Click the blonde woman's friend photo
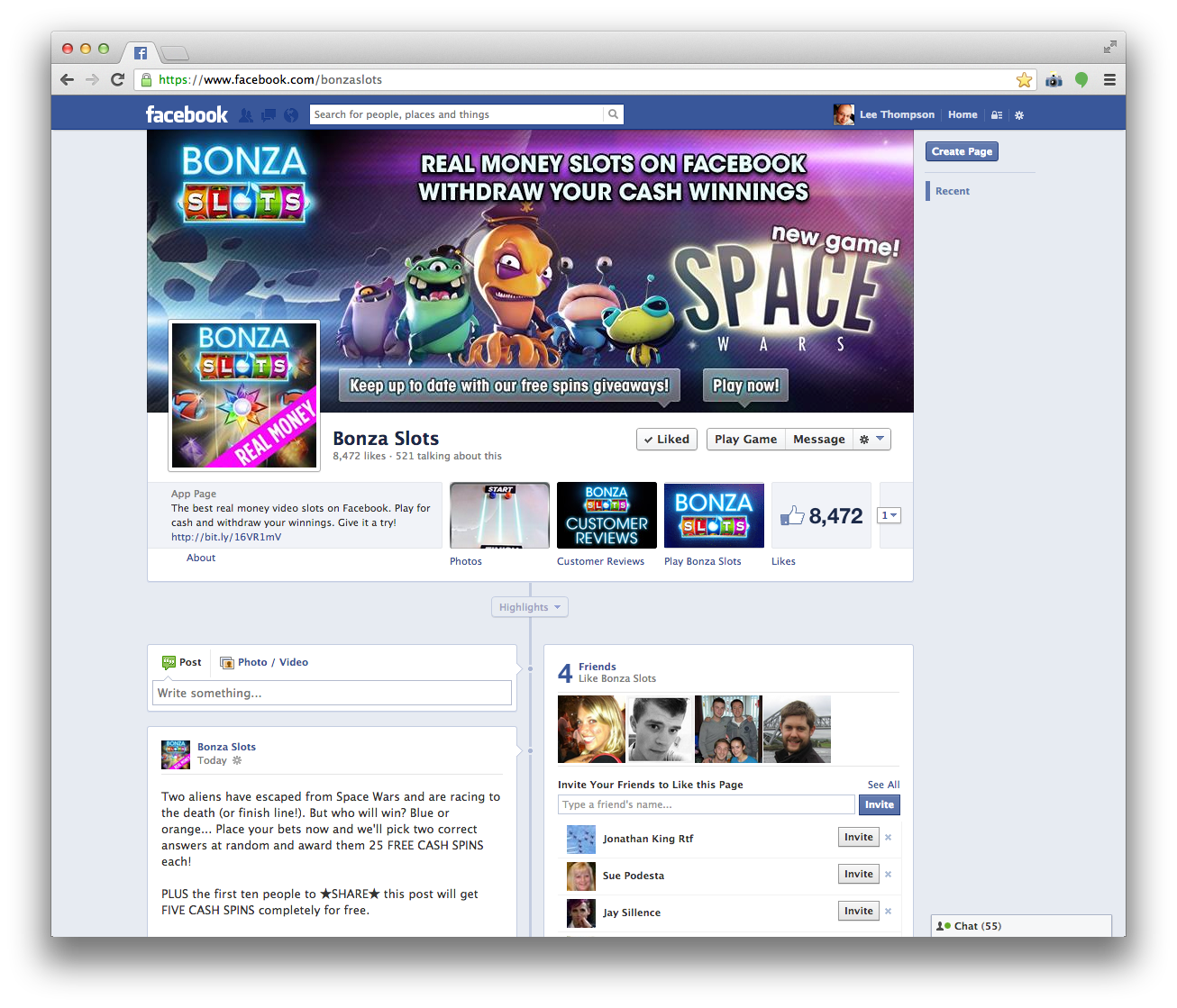The width and height of the screenshot is (1177, 1008). (x=591, y=729)
